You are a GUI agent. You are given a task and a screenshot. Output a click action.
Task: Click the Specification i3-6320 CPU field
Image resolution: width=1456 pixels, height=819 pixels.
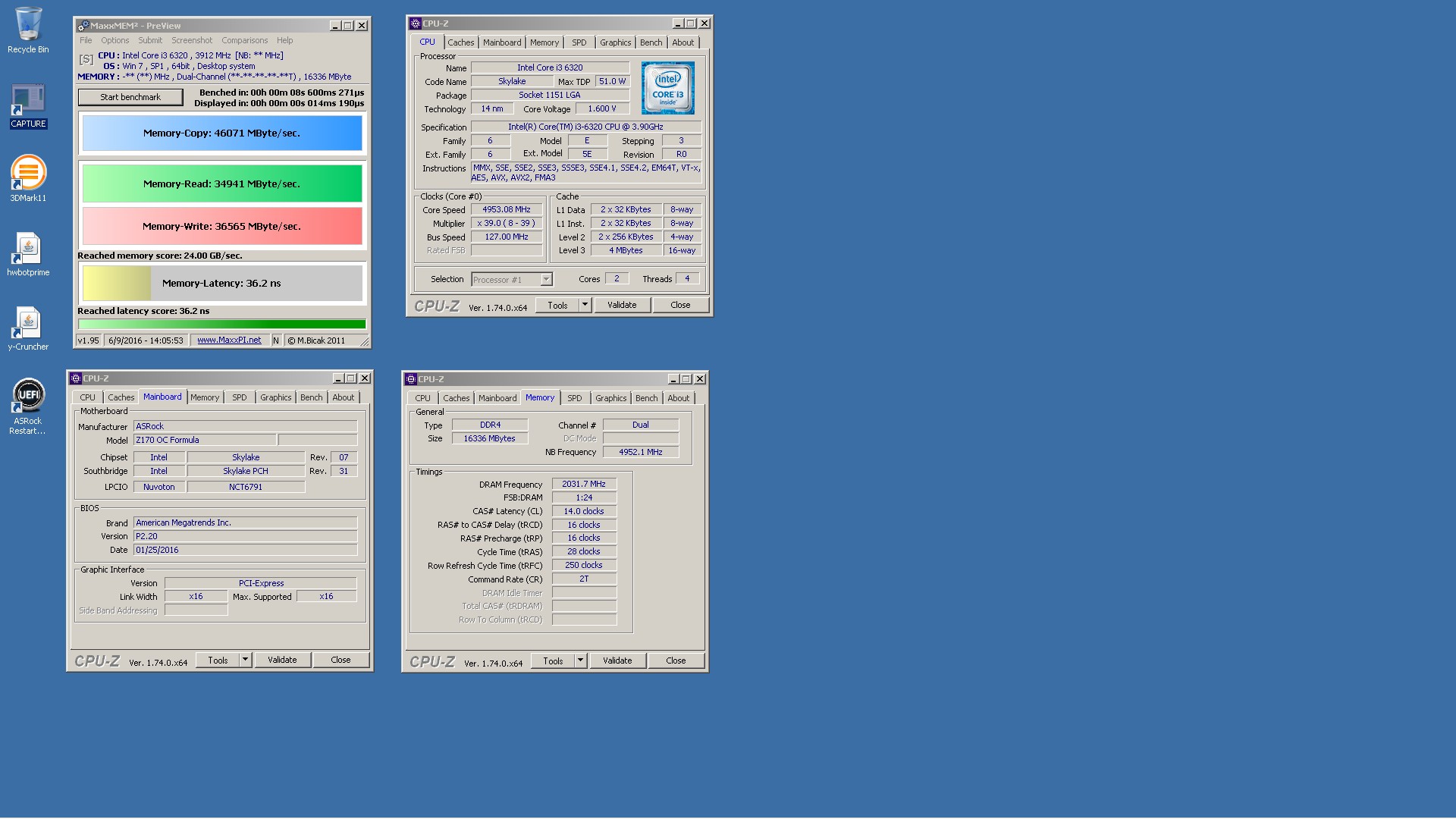(x=585, y=127)
